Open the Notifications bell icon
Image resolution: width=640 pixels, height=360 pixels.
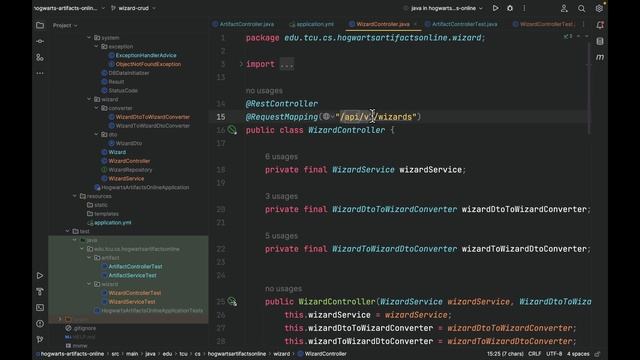coord(600,25)
